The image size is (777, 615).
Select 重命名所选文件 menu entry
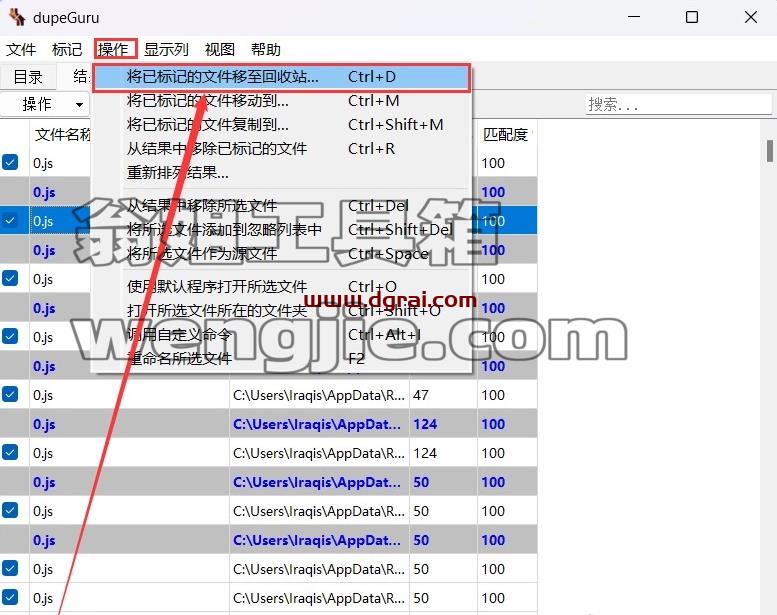(281, 358)
